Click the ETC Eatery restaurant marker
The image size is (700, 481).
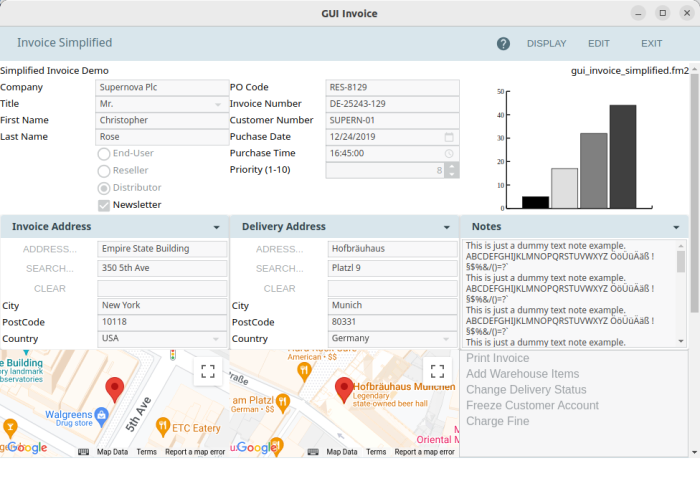162,427
